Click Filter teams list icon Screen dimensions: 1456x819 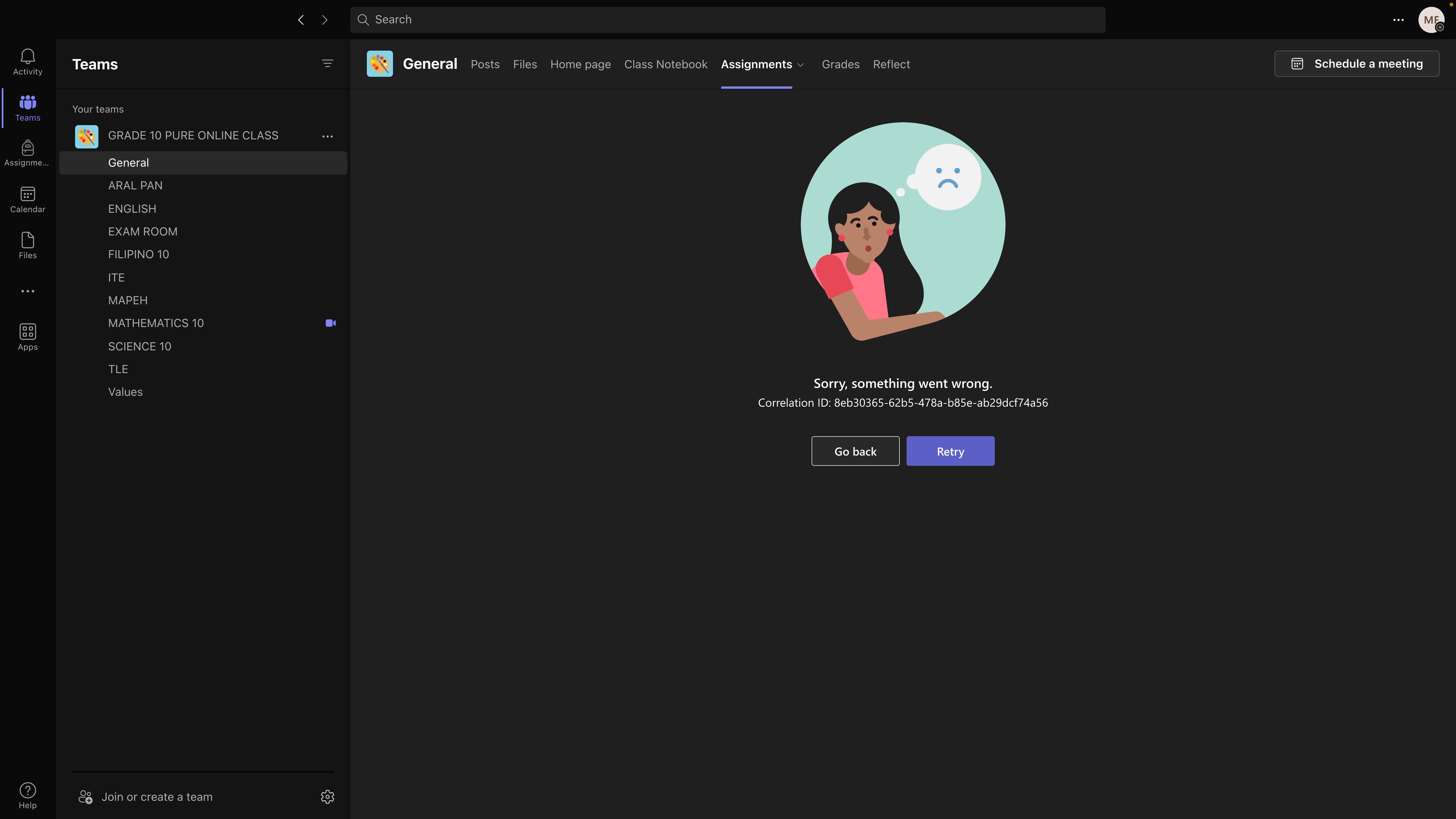327,63
